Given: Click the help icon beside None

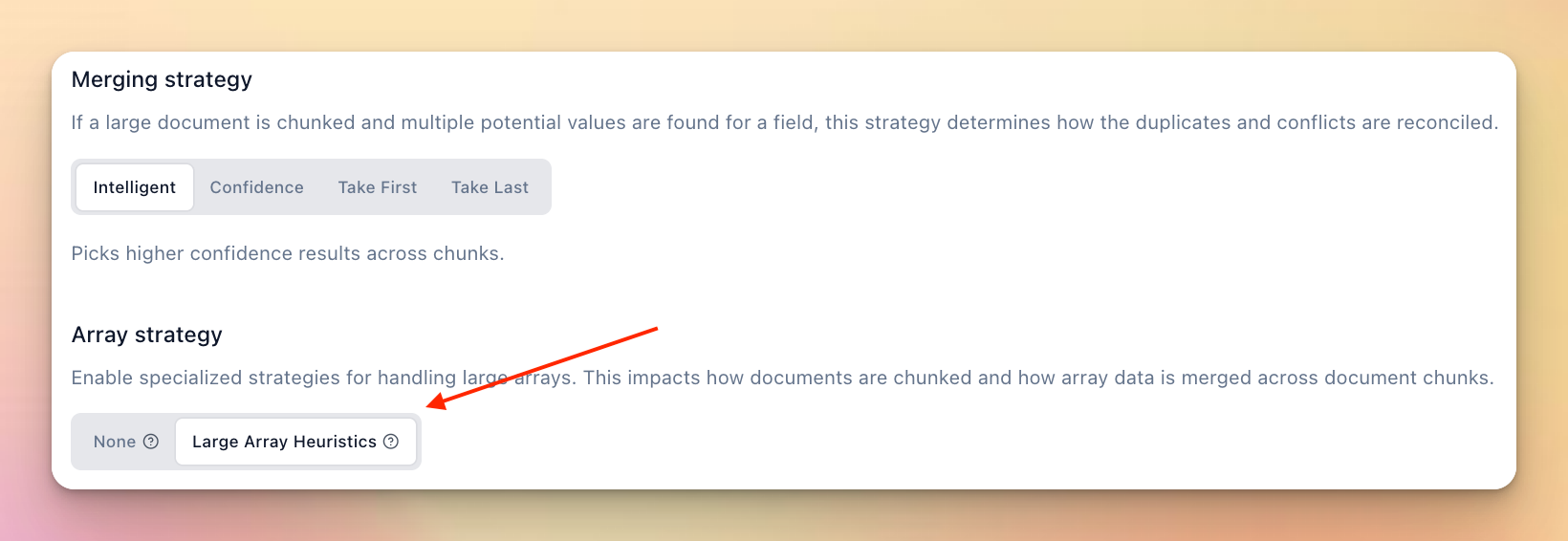Looking at the screenshot, I should (x=151, y=442).
